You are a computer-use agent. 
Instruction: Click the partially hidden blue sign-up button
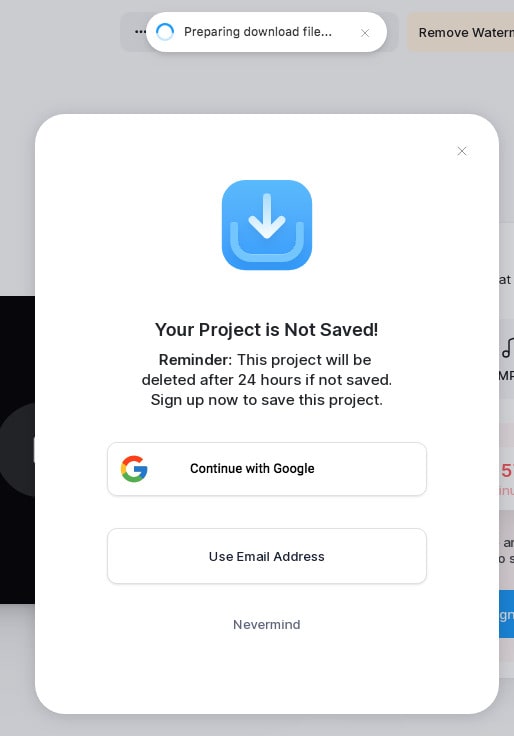tap(506, 614)
